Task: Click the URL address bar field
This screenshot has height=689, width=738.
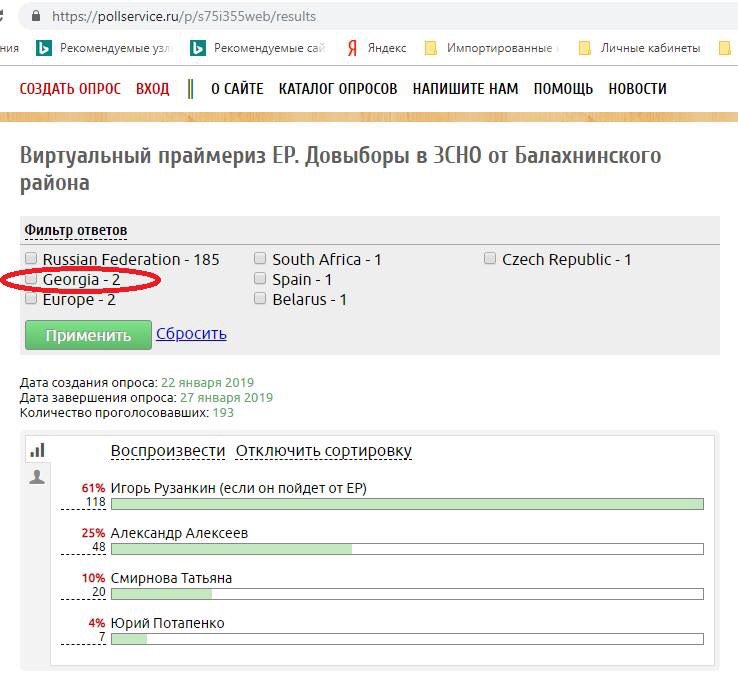Action: [x=377, y=16]
